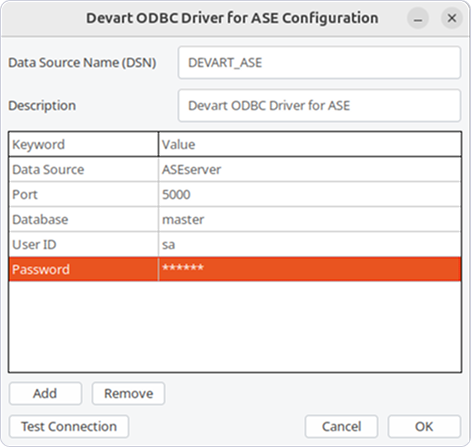Close the ASE Configuration dialog

[452, 18]
